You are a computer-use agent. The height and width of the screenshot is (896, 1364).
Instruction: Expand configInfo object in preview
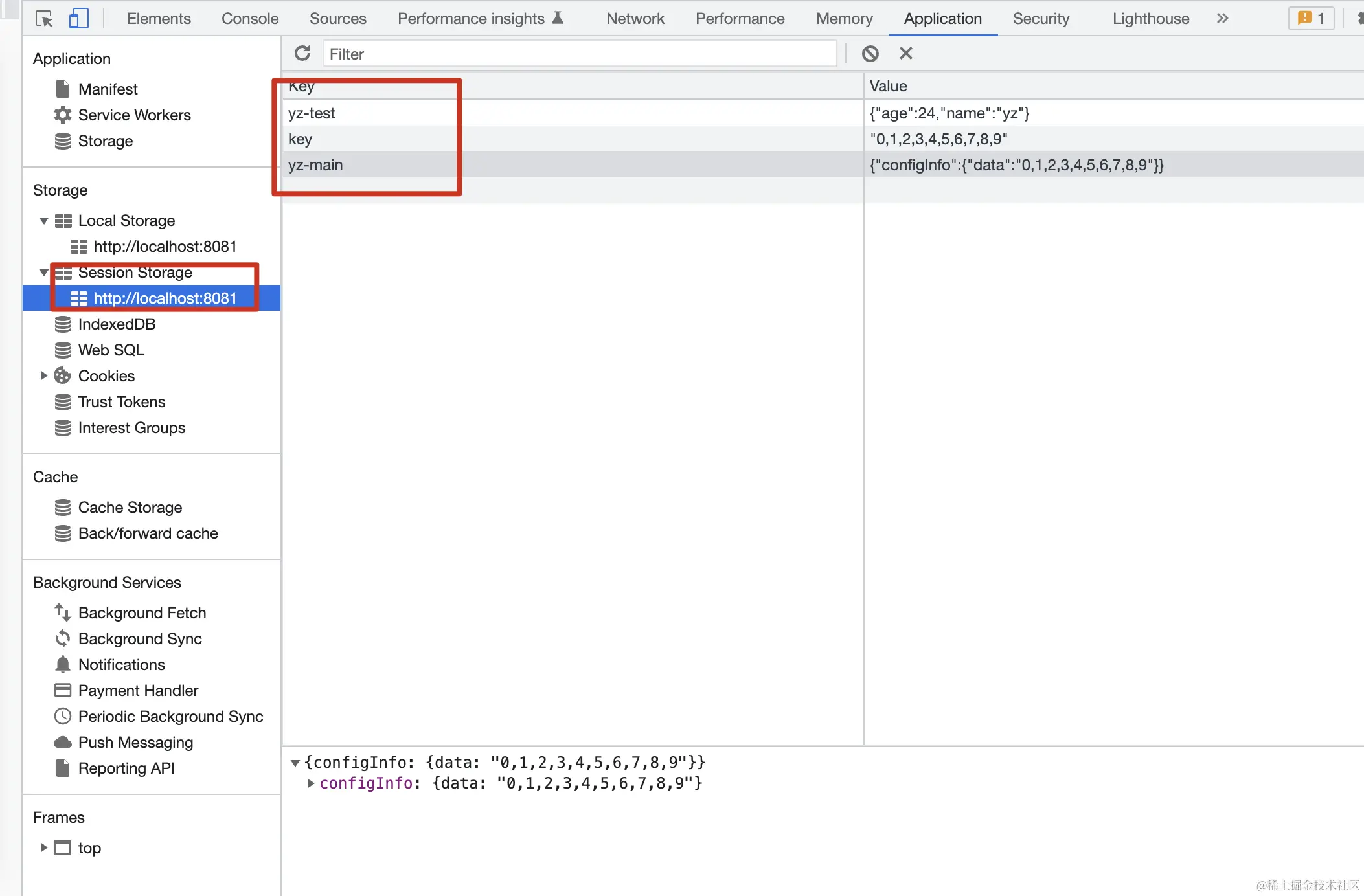pyautogui.click(x=311, y=783)
